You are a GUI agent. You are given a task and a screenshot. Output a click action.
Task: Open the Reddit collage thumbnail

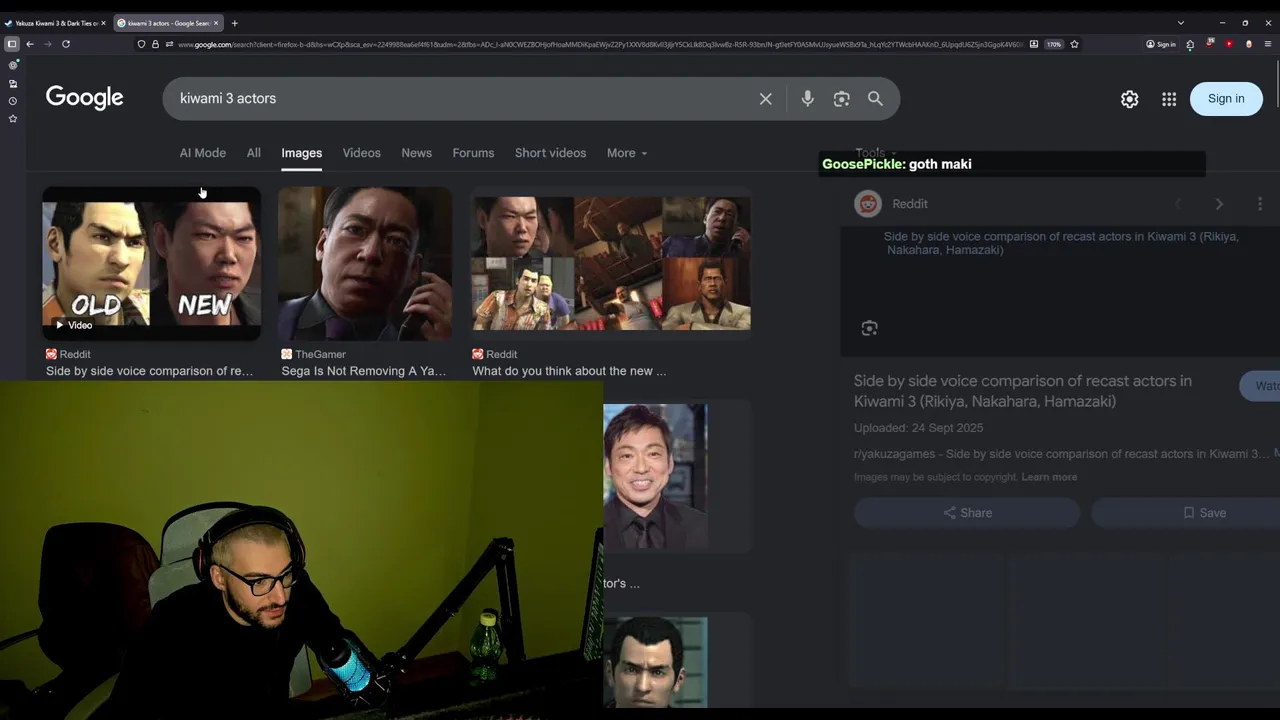[x=611, y=263]
